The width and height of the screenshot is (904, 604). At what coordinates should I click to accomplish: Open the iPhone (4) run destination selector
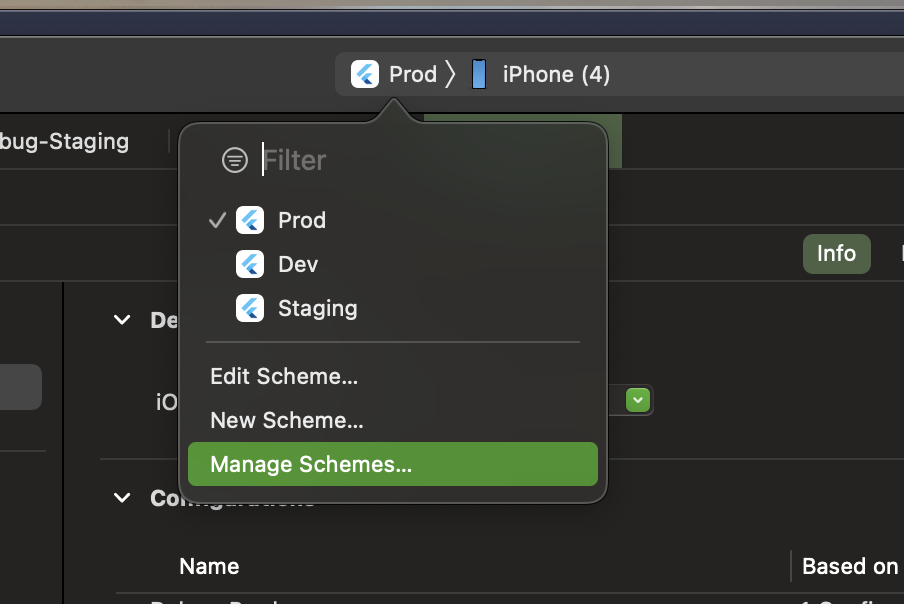point(555,74)
